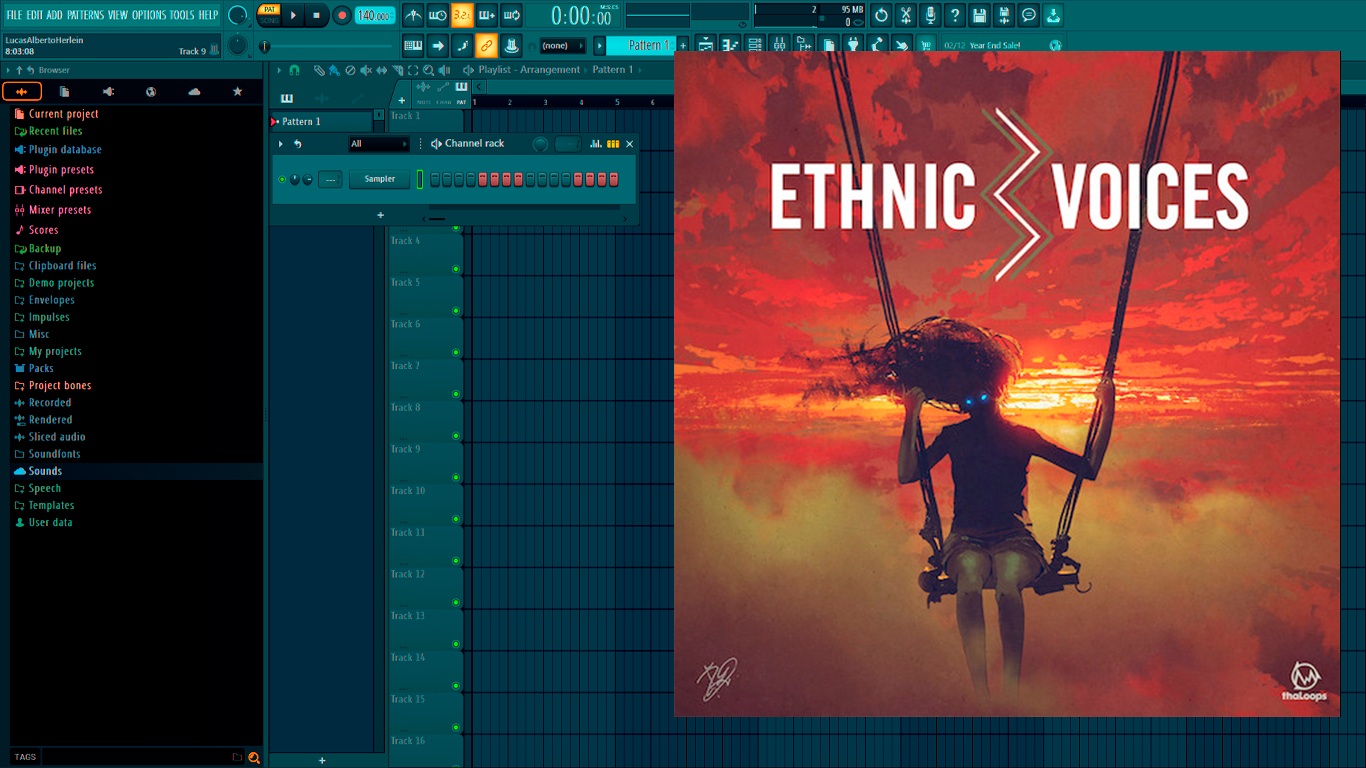The width and height of the screenshot is (1366, 768).
Task: Open the ADD menu
Action: tap(54, 15)
